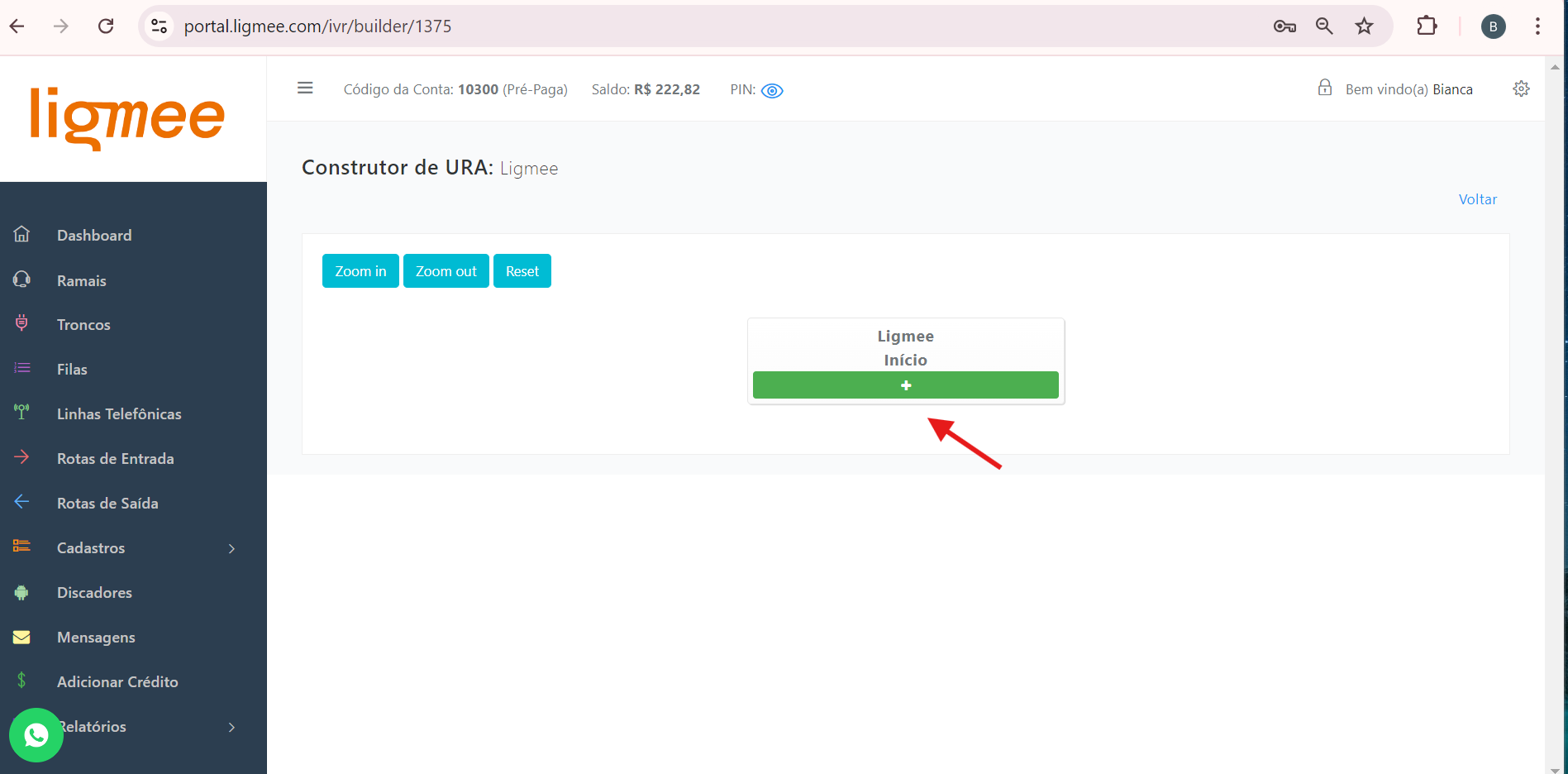Click the settings gear icon
The image size is (1568, 774).
[x=1521, y=89]
